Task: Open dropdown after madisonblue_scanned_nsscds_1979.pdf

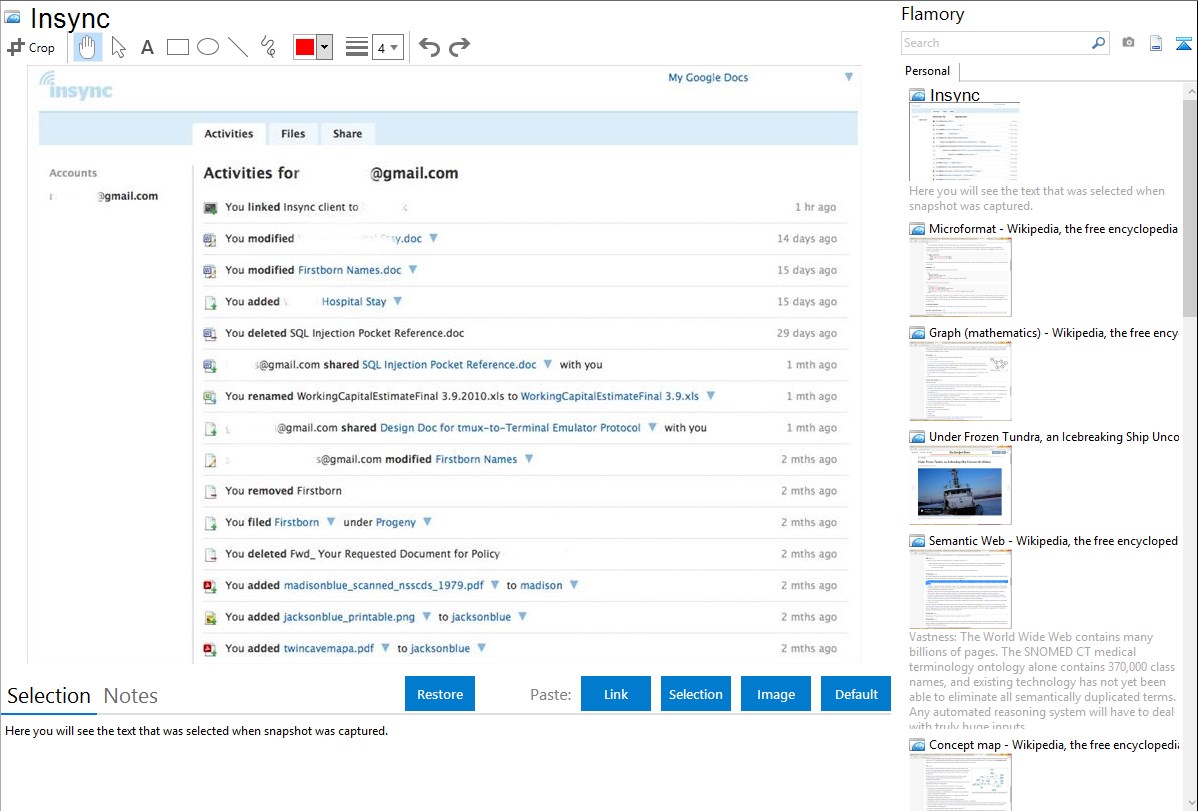Action: 495,585
